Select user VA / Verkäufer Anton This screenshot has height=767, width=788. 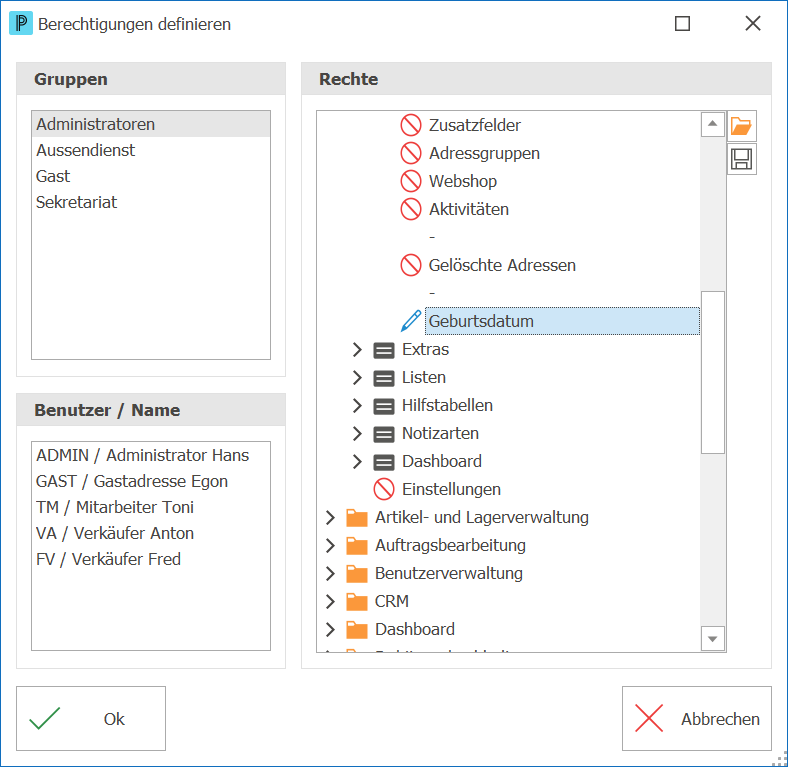(x=151, y=533)
